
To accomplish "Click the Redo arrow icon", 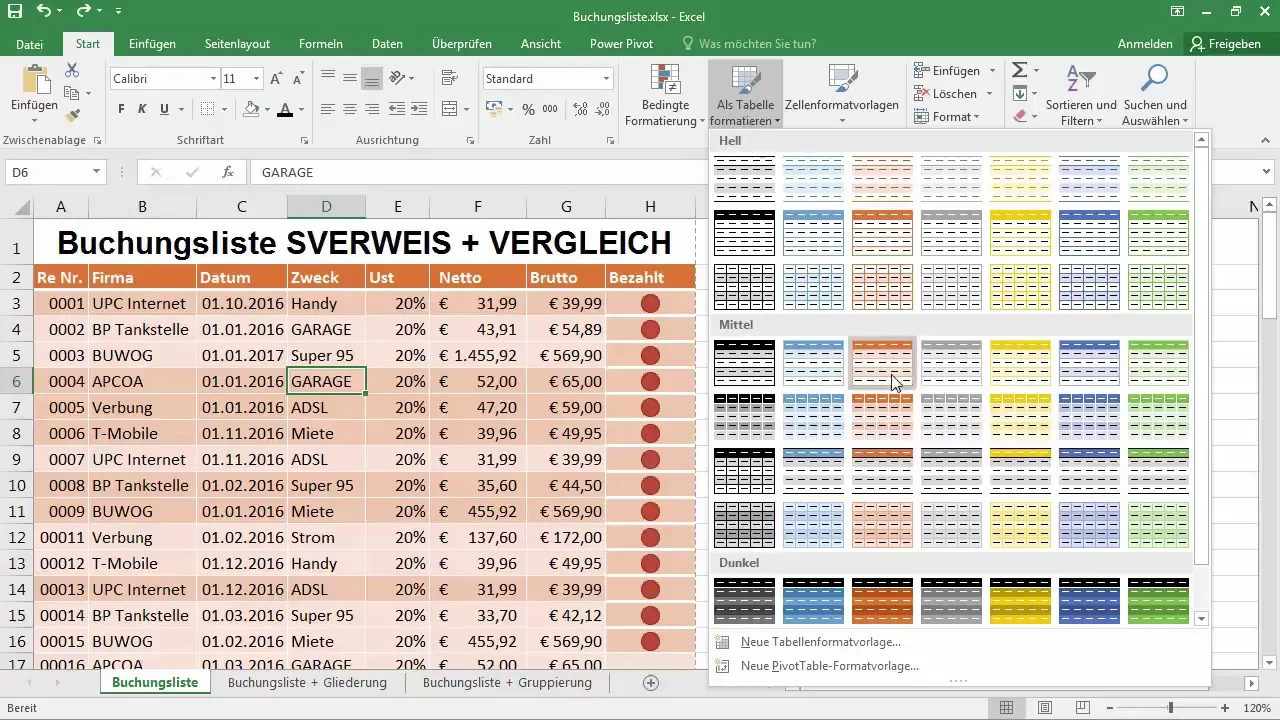I will pos(83,13).
